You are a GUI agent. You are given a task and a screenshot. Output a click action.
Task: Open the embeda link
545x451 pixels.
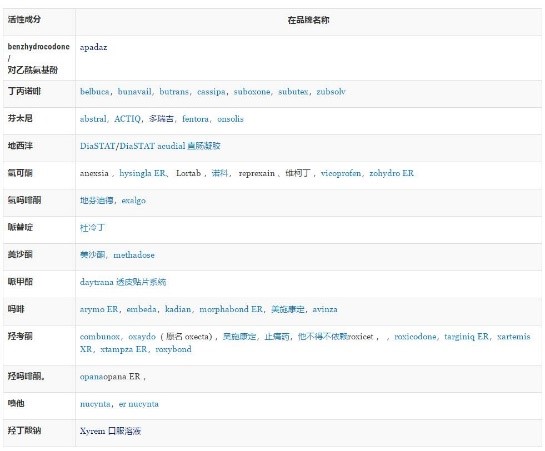point(141,309)
